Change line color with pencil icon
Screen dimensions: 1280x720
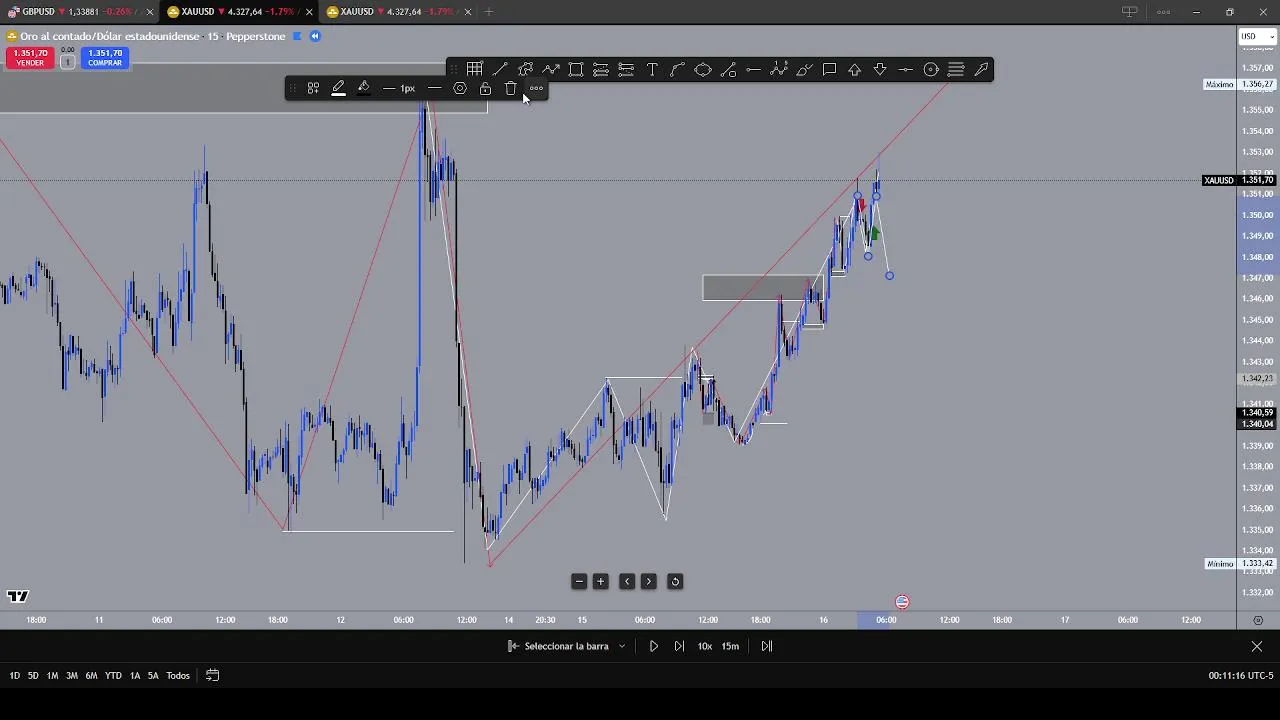coord(338,88)
